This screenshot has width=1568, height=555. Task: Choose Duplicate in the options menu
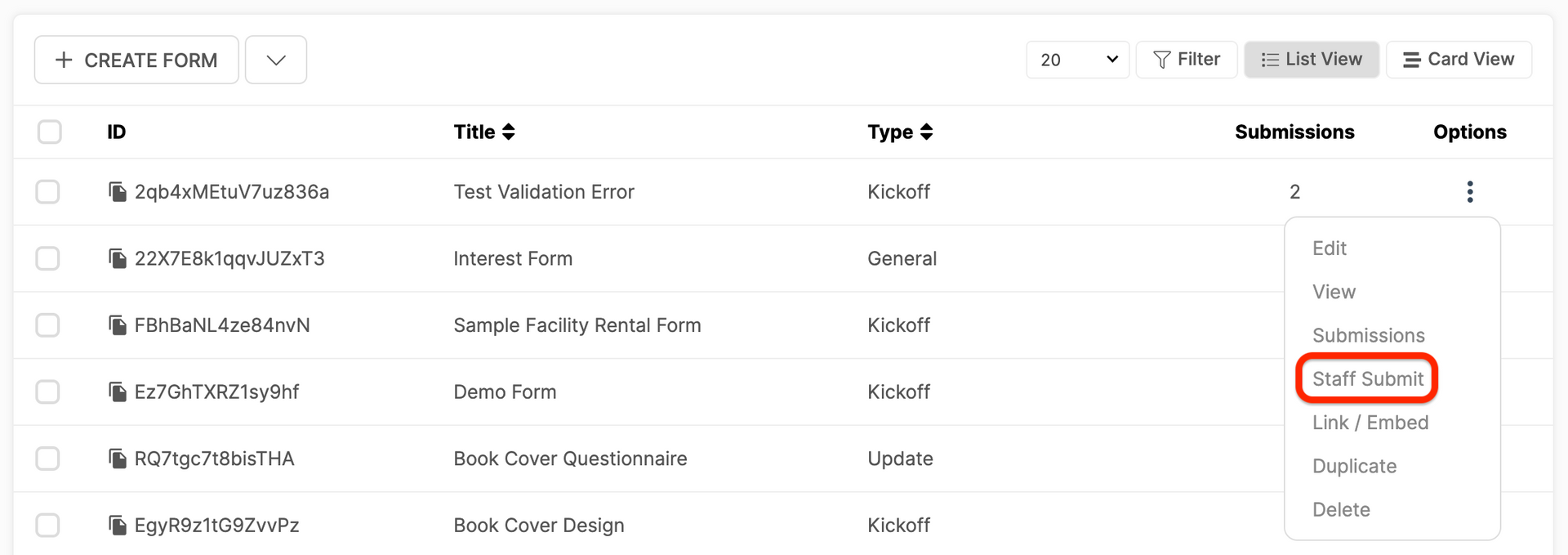[1354, 466]
